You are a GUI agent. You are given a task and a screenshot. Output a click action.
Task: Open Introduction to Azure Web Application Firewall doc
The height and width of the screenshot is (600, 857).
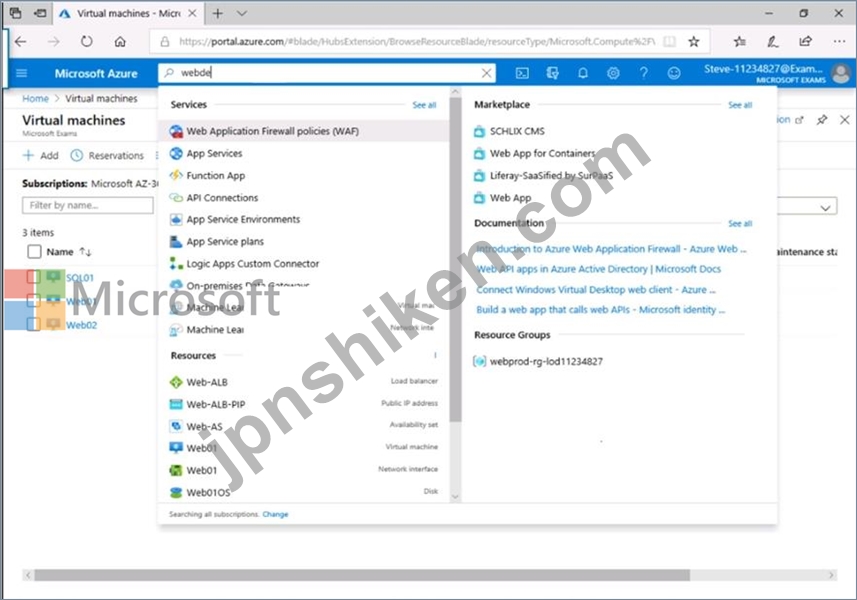[x=611, y=249]
